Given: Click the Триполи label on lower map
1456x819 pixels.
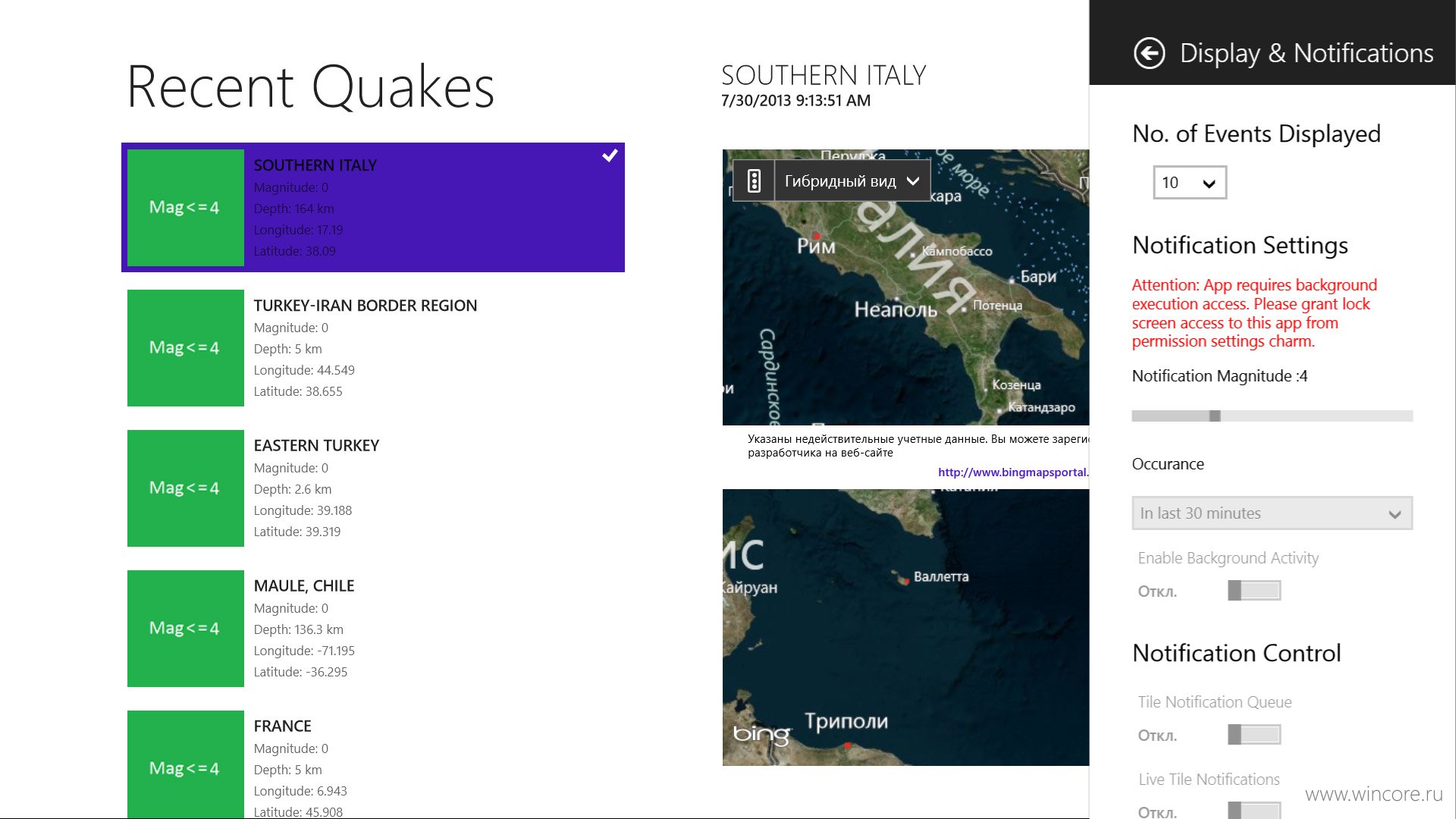Looking at the screenshot, I should [846, 721].
